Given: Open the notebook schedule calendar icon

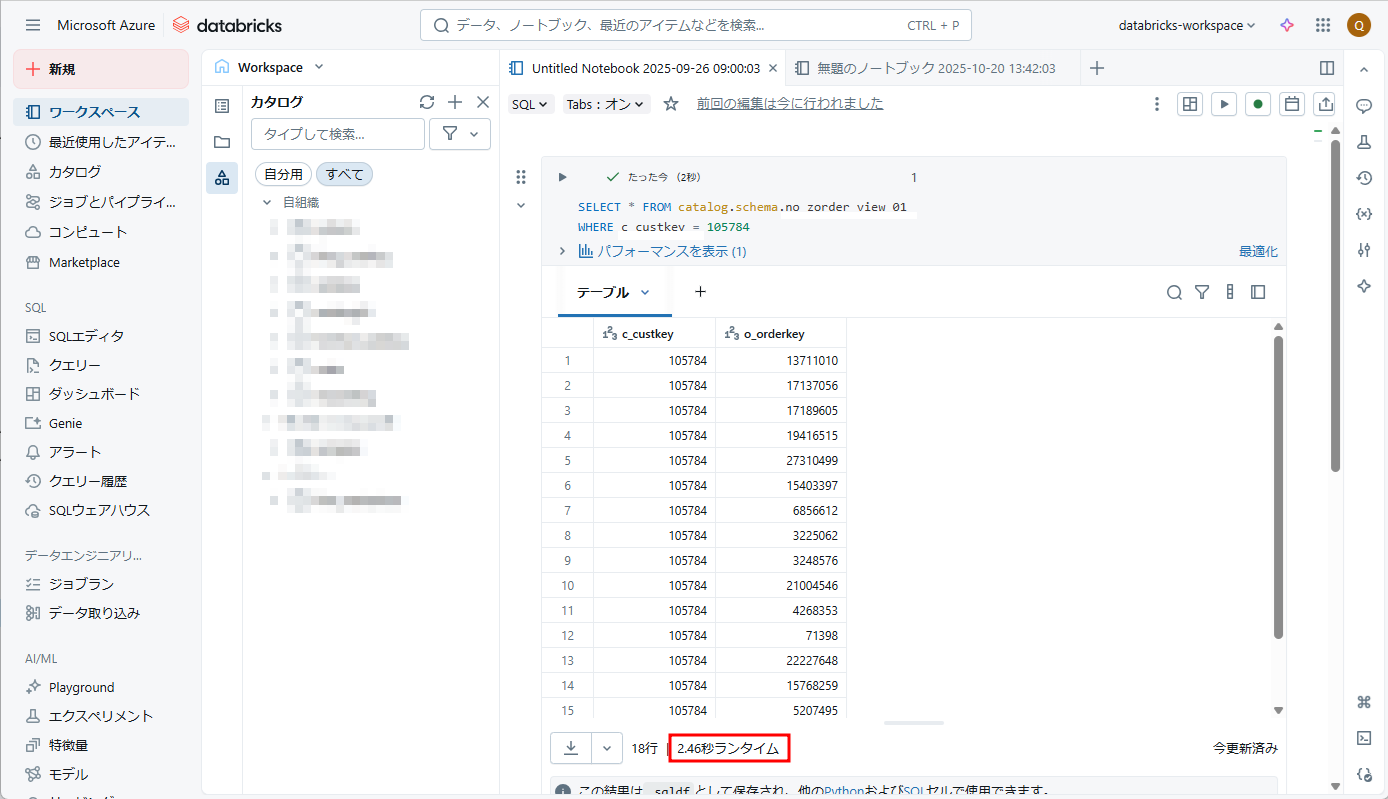Looking at the screenshot, I should (1292, 104).
